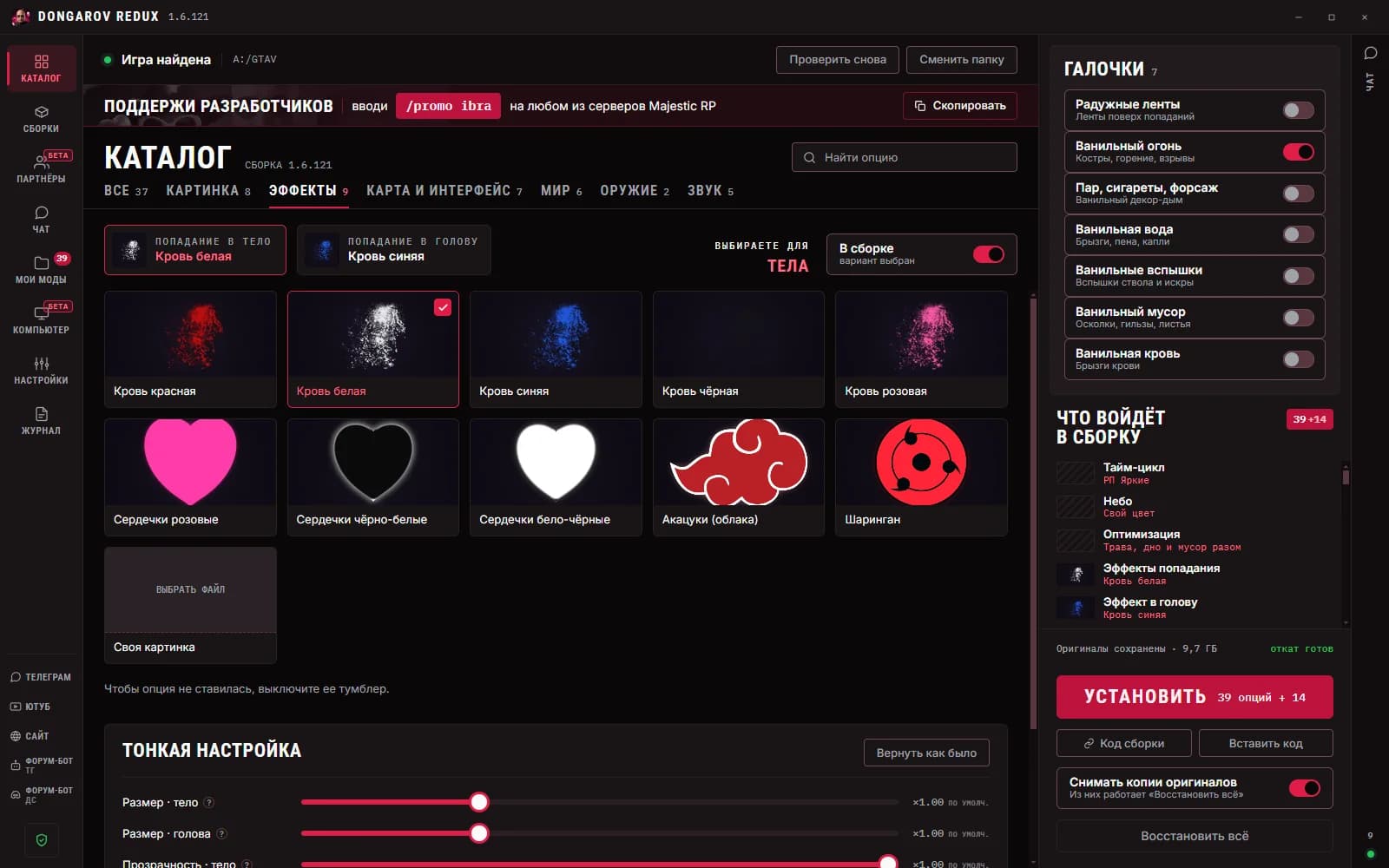The height and width of the screenshot is (868, 1389).
Task: Switch to Карта и интерфейс tab
Action: pyautogui.click(x=444, y=191)
